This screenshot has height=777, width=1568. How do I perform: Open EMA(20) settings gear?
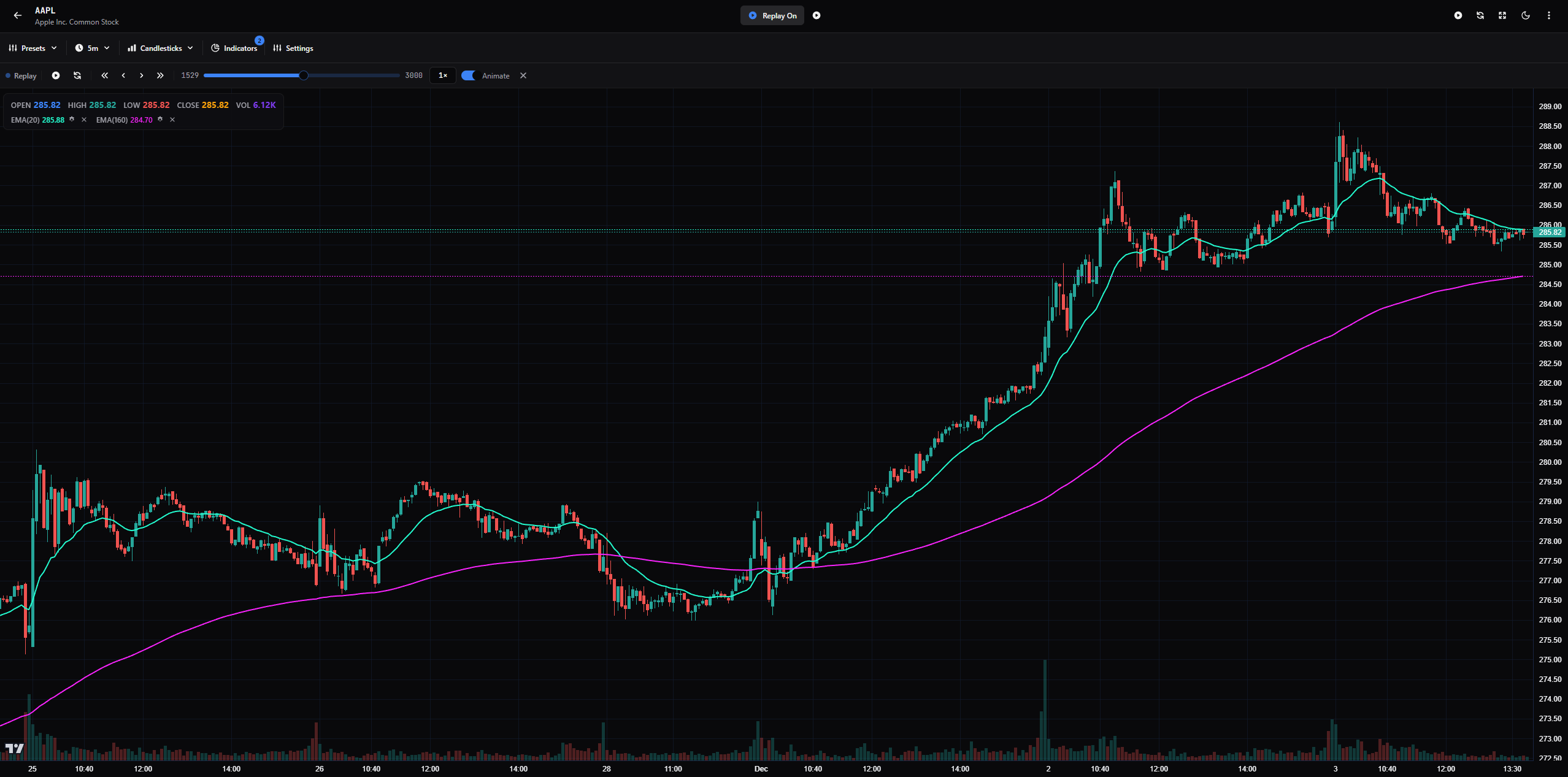pos(72,120)
